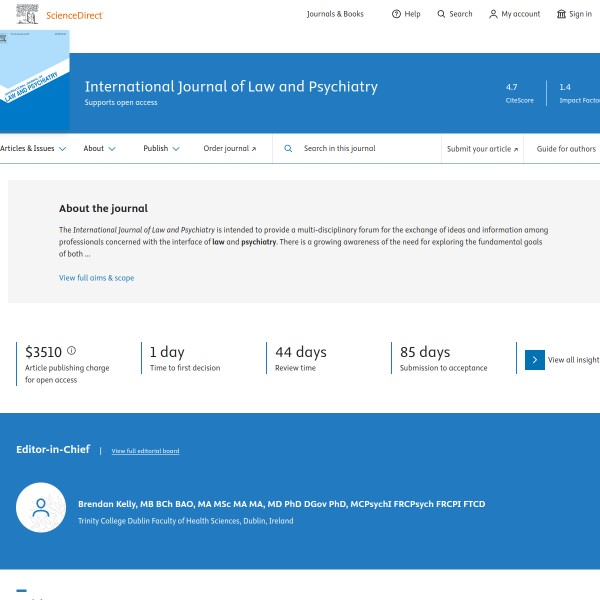Open Guide for authors
This screenshot has height=600, width=600.
[x=566, y=149]
